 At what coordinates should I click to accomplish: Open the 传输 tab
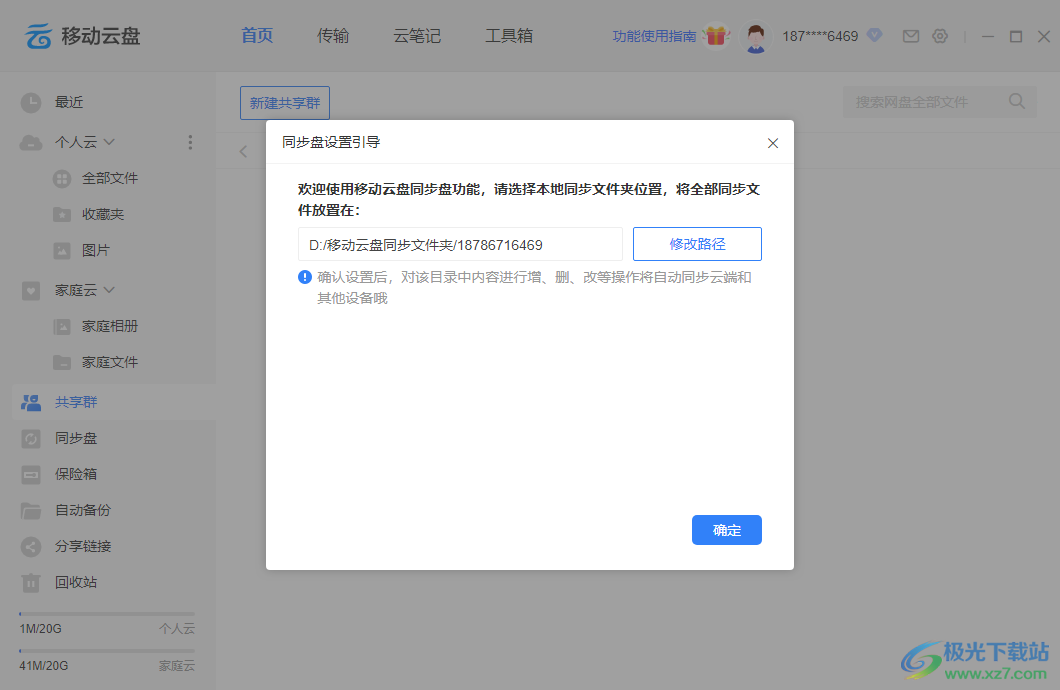point(333,36)
